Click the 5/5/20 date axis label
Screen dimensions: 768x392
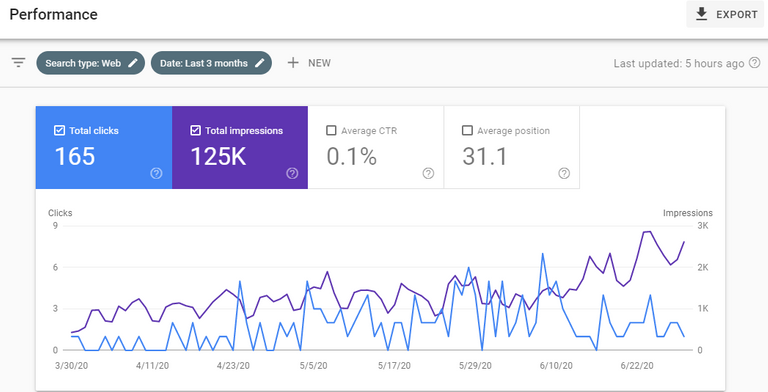[313, 366]
